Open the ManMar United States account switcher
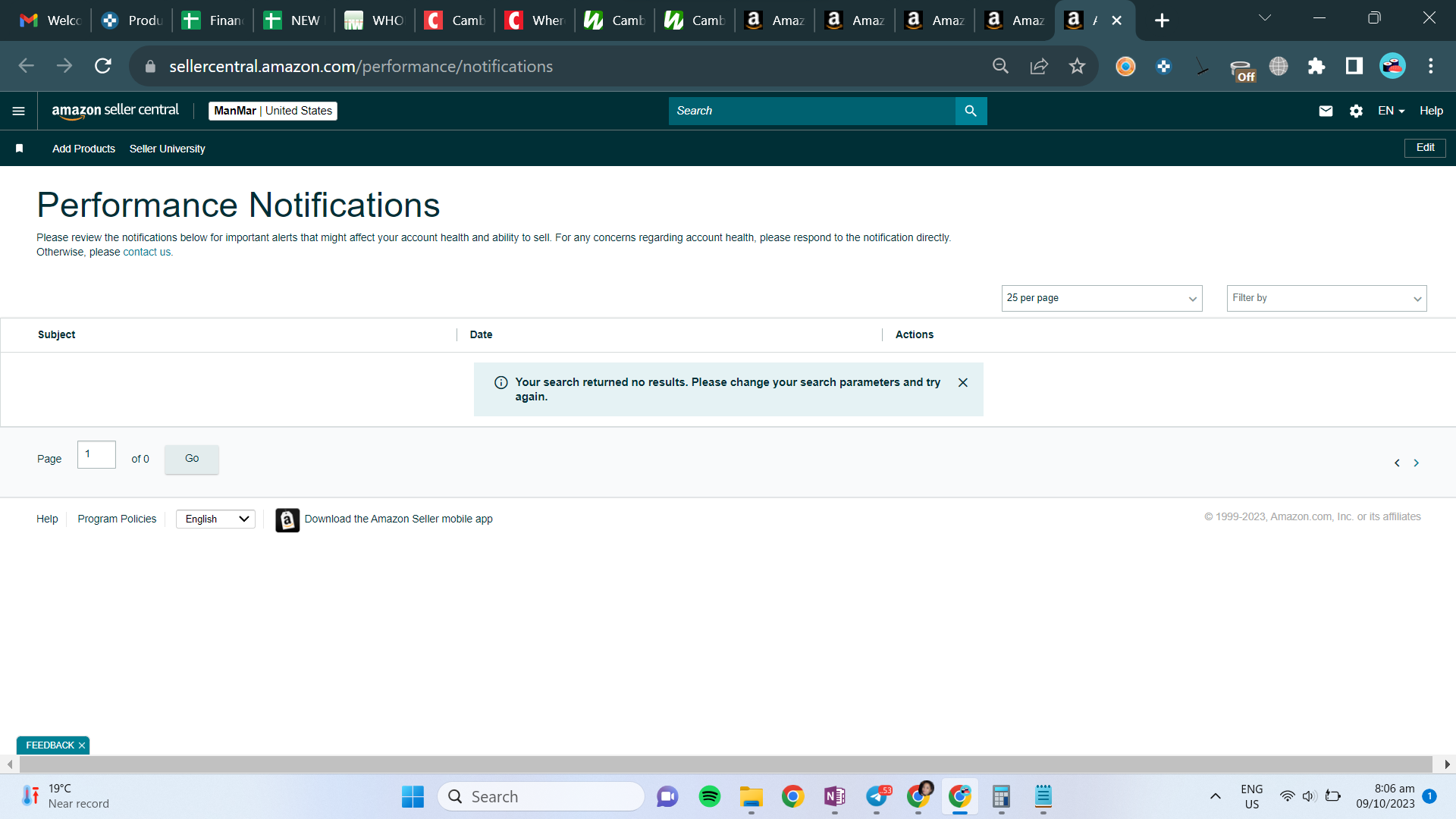 [x=273, y=111]
